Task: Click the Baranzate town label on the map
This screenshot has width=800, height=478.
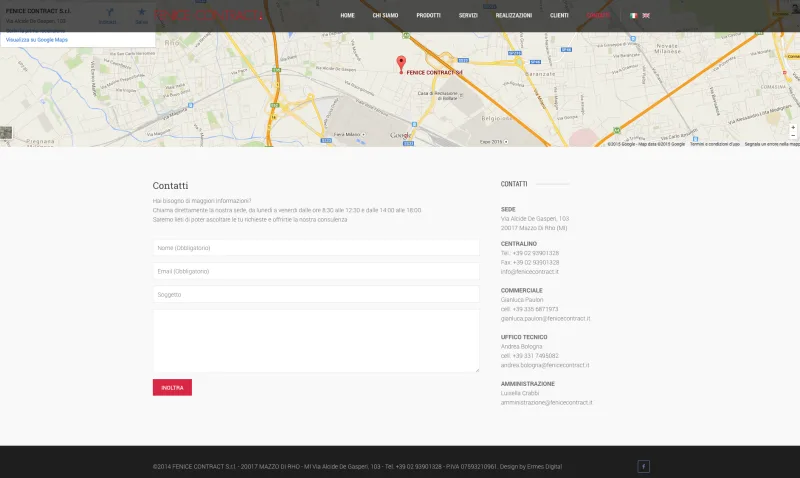Action: point(540,74)
